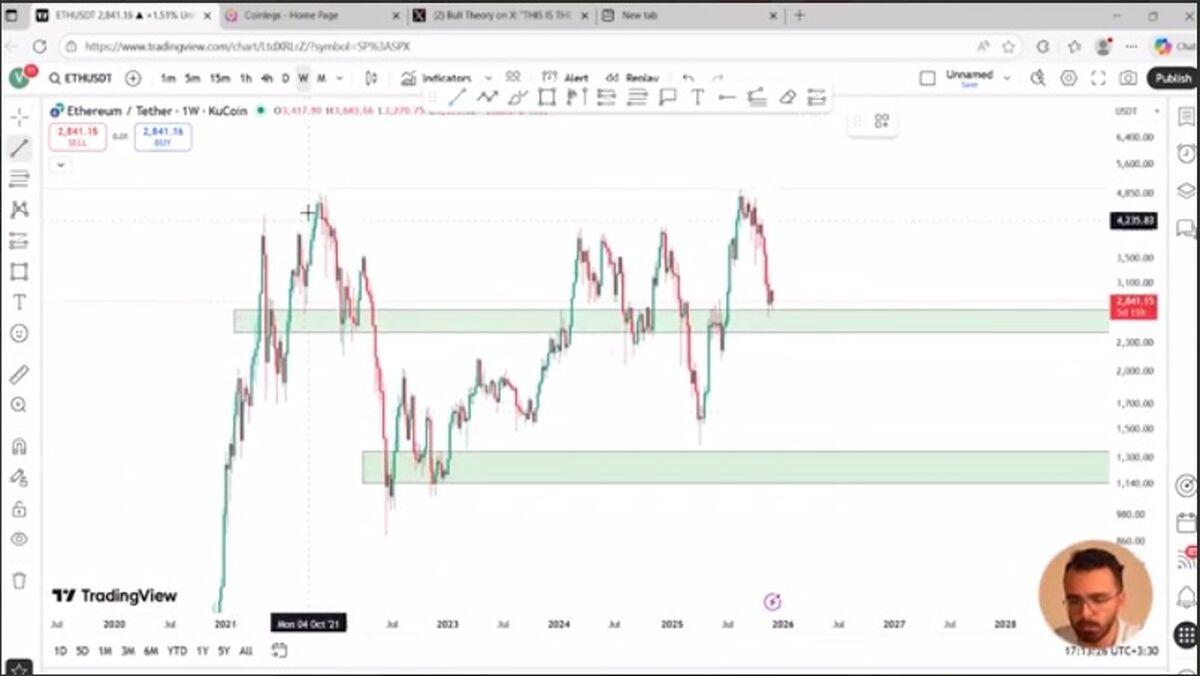Switch to 4h timeframe
The height and width of the screenshot is (676, 1200).
267,78
